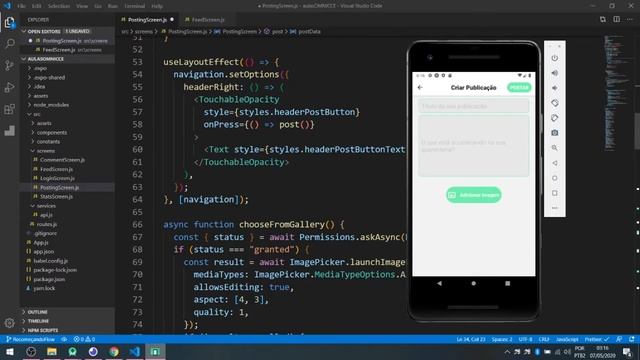Open CommentScreen.js in the explorer

(62, 160)
